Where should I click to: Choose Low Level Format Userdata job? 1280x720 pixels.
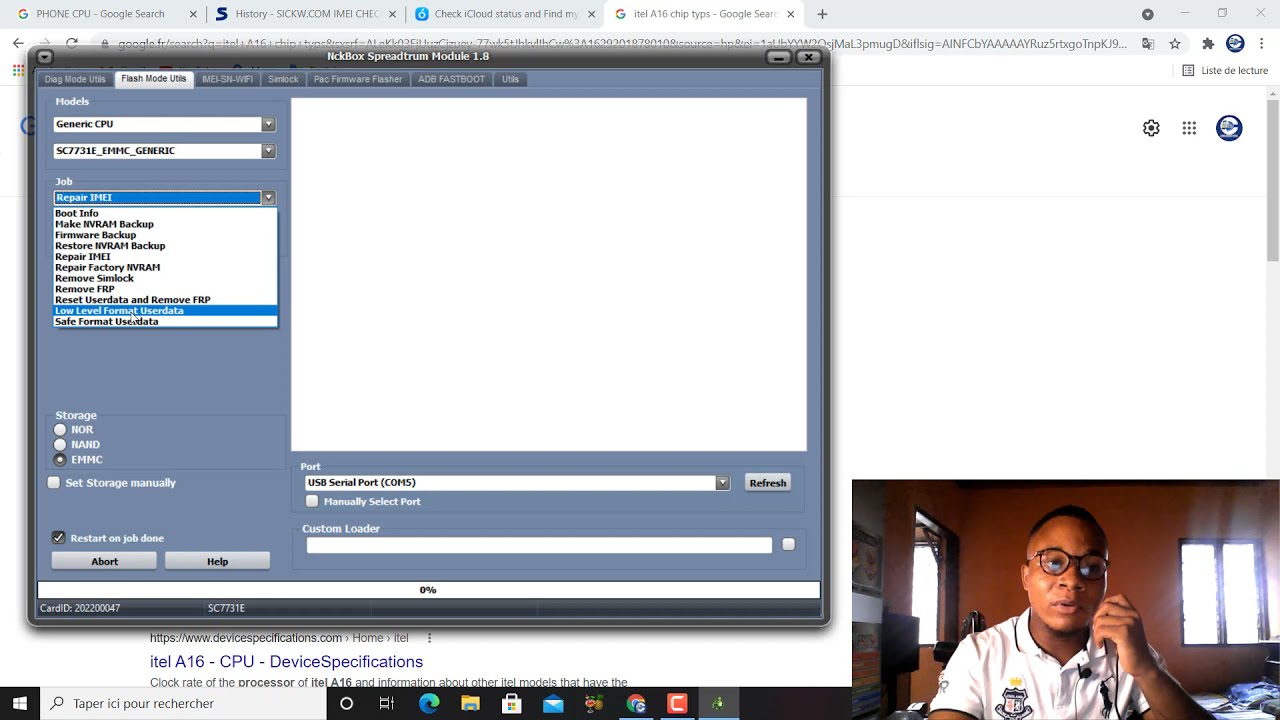(x=165, y=311)
